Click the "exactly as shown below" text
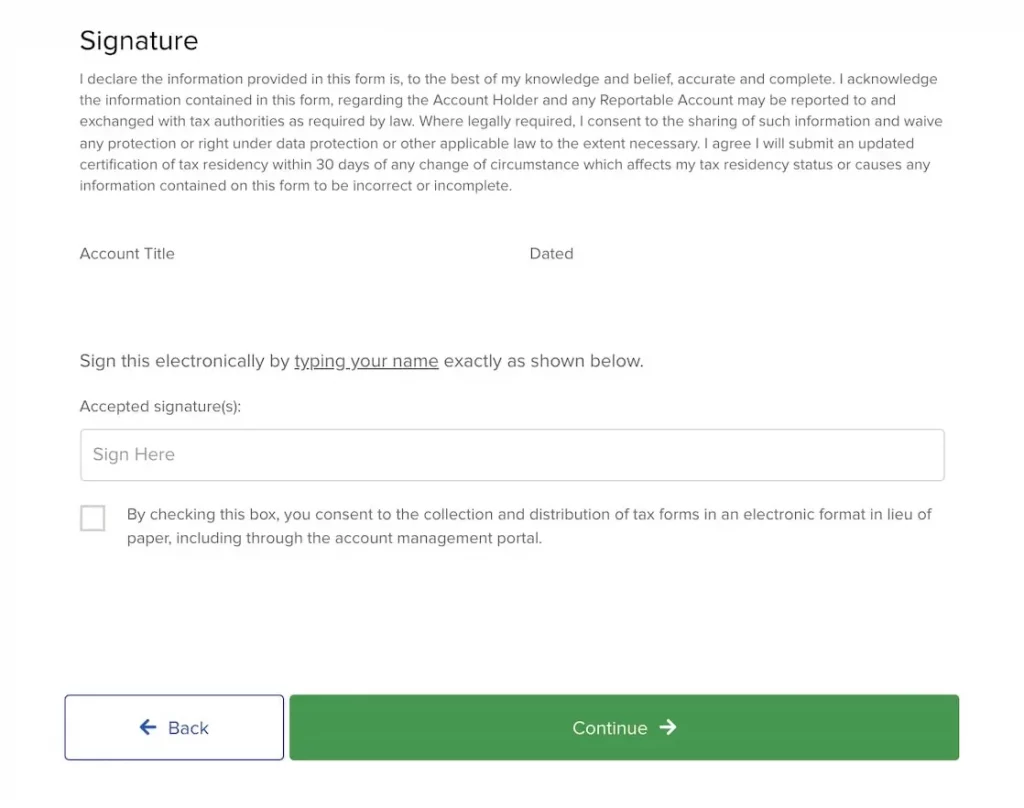This screenshot has height=808, width=1024. click(x=543, y=361)
